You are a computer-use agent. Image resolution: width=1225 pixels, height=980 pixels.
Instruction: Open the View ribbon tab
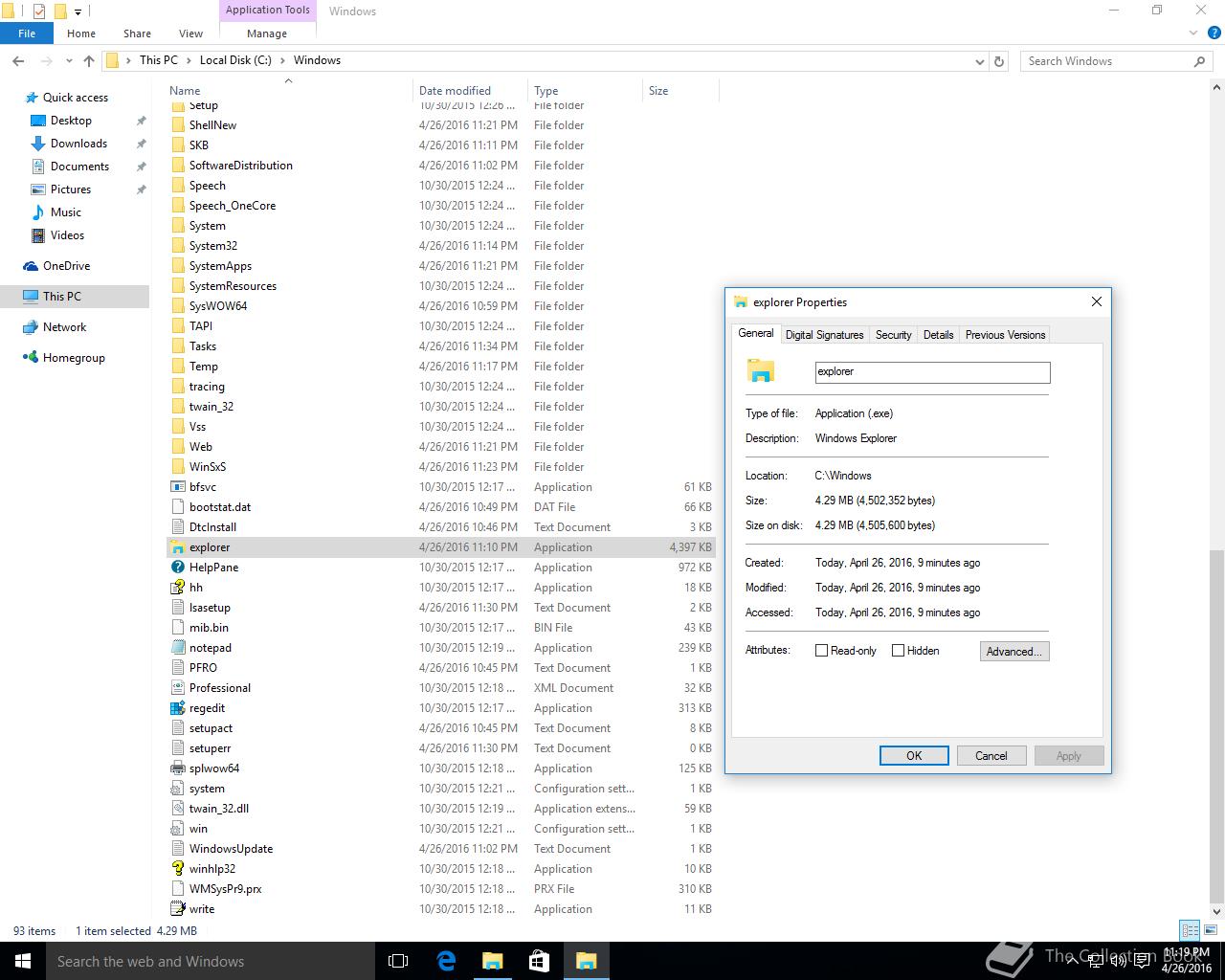tap(190, 33)
